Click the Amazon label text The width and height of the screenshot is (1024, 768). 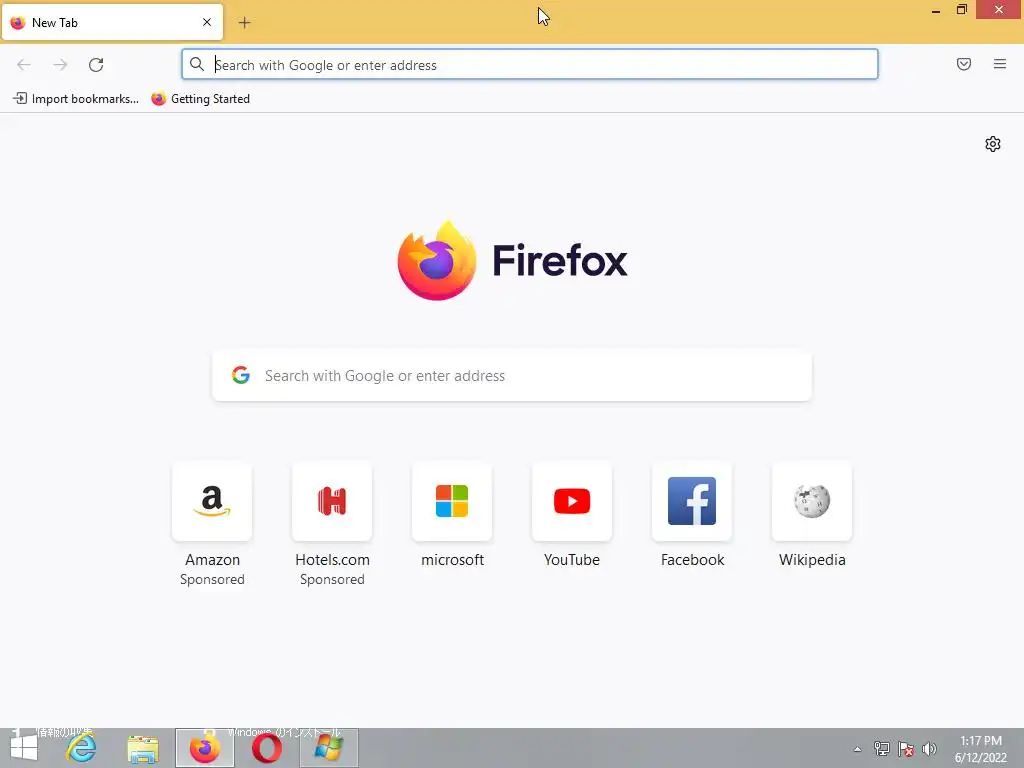point(212,560)
